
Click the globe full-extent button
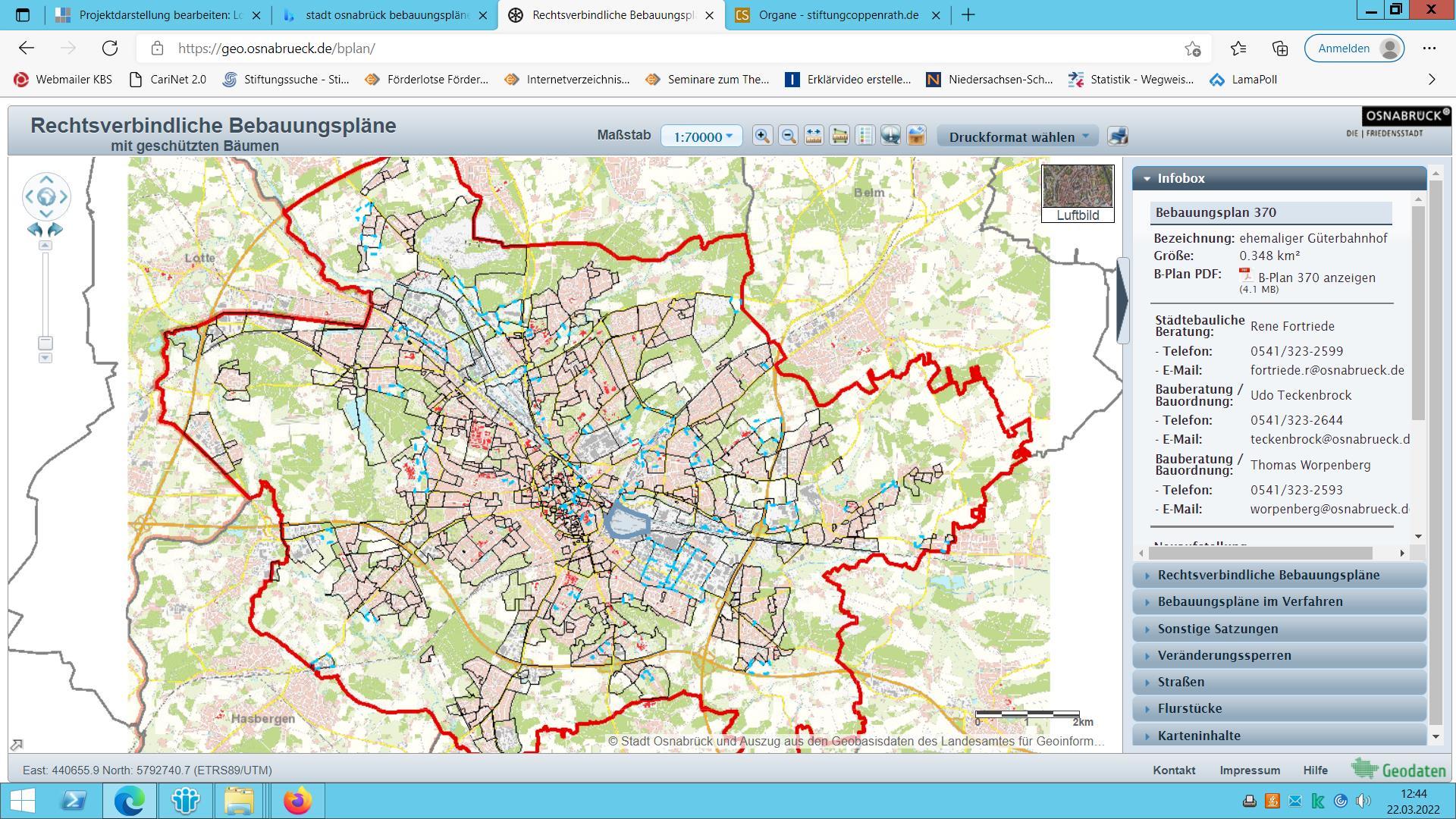click(46, 197)
